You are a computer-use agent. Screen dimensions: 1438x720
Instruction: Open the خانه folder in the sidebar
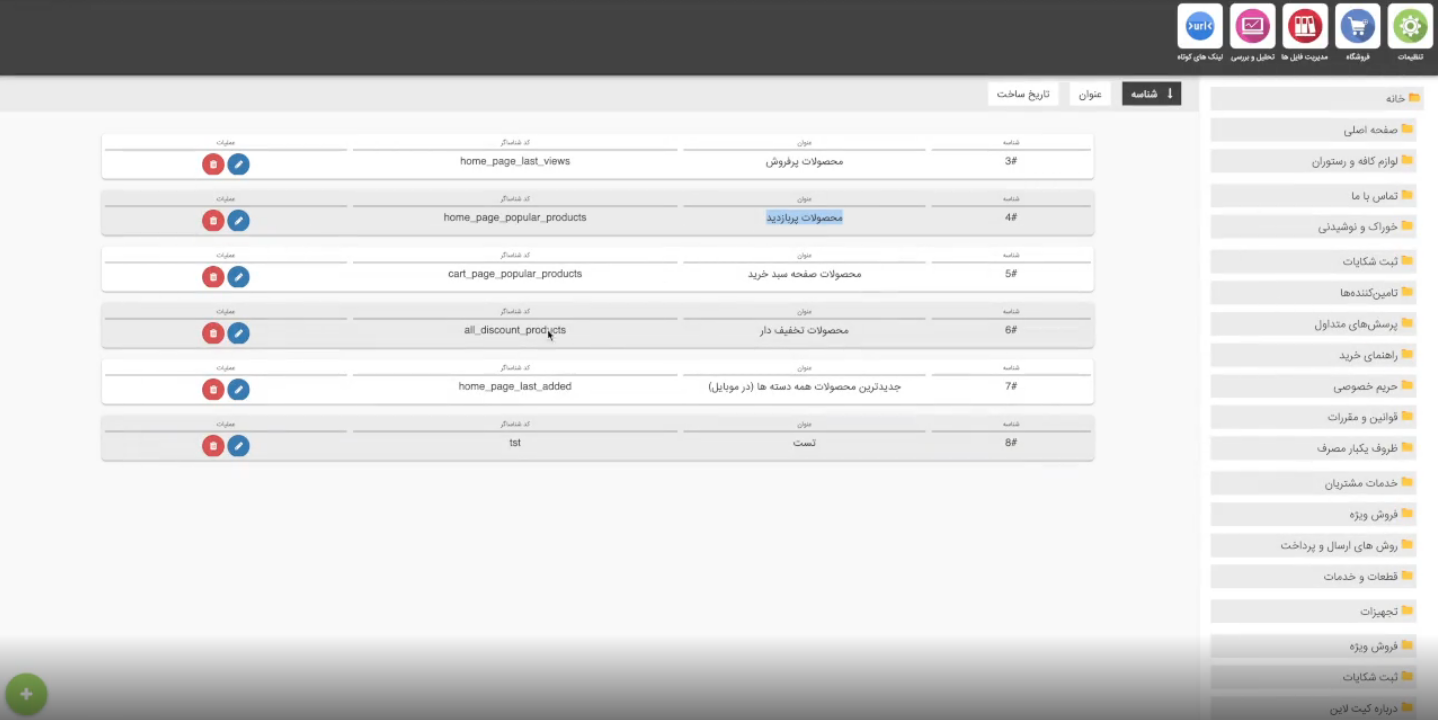[1312, 98]
